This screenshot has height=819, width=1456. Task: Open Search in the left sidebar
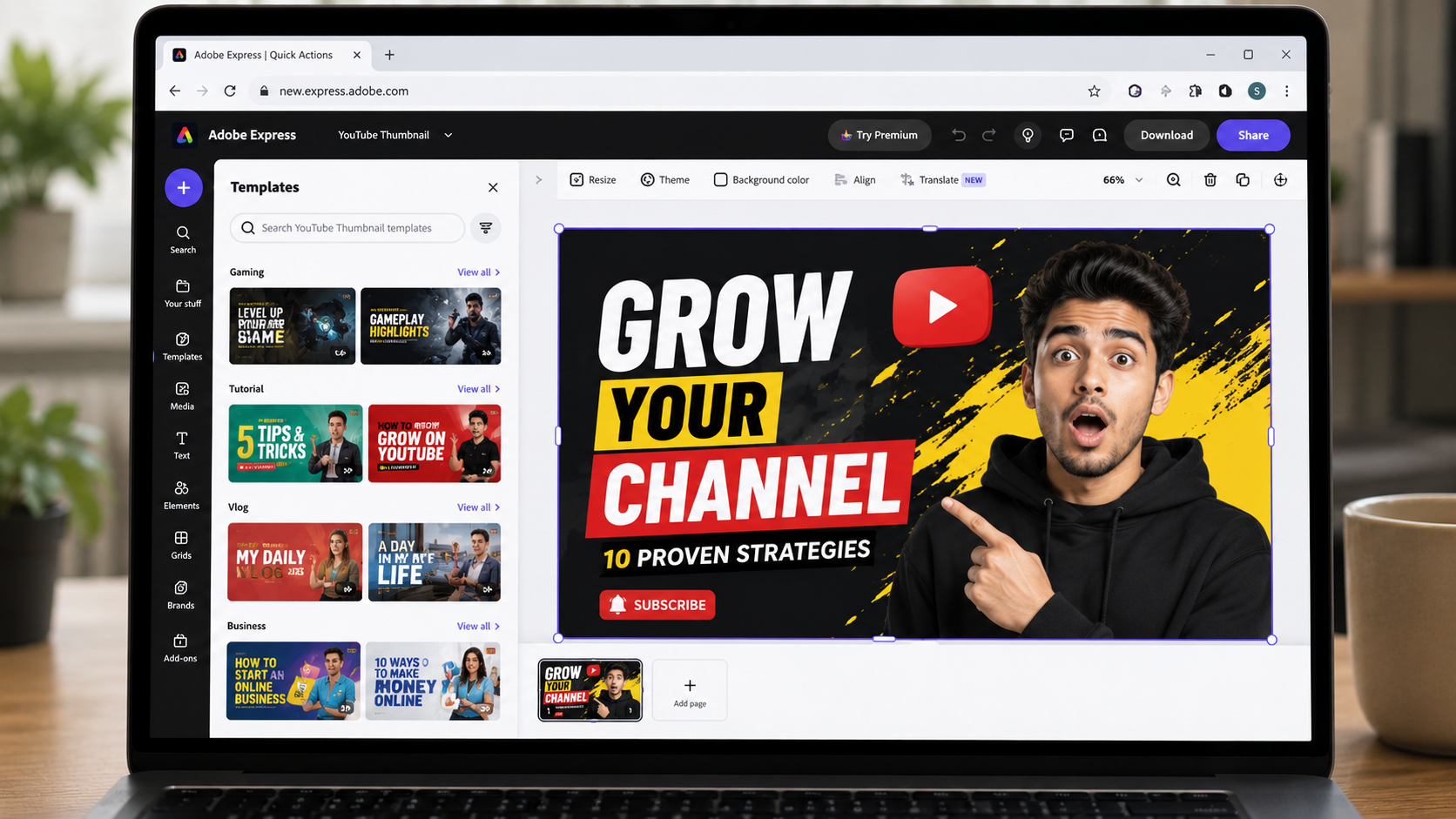click(183, 239)
